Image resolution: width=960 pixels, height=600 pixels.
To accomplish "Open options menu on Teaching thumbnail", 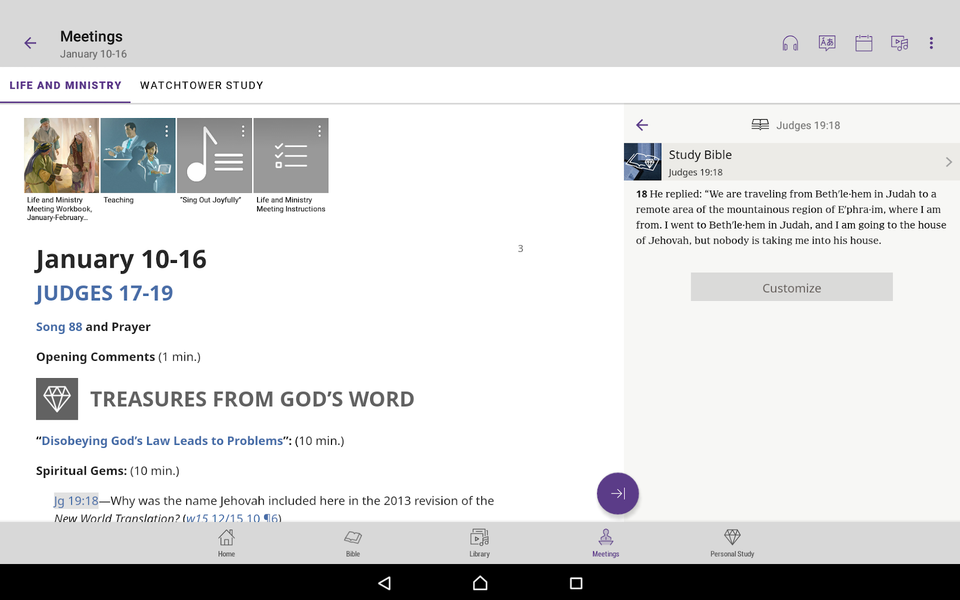I will [166, 131].
